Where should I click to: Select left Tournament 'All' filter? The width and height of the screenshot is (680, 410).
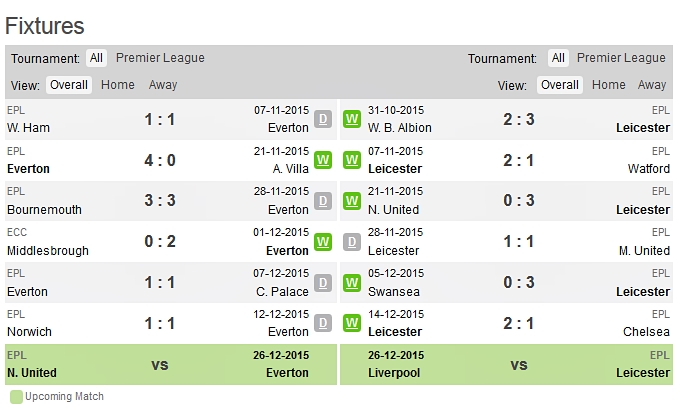96,58
